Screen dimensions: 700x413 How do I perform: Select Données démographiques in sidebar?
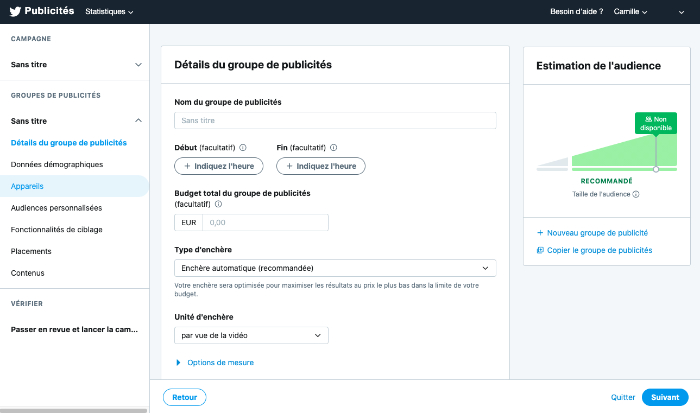point(56,164)
